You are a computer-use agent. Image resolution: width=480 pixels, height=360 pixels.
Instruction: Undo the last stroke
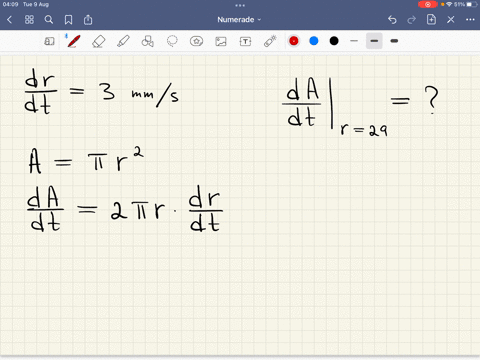coord(392,20)
